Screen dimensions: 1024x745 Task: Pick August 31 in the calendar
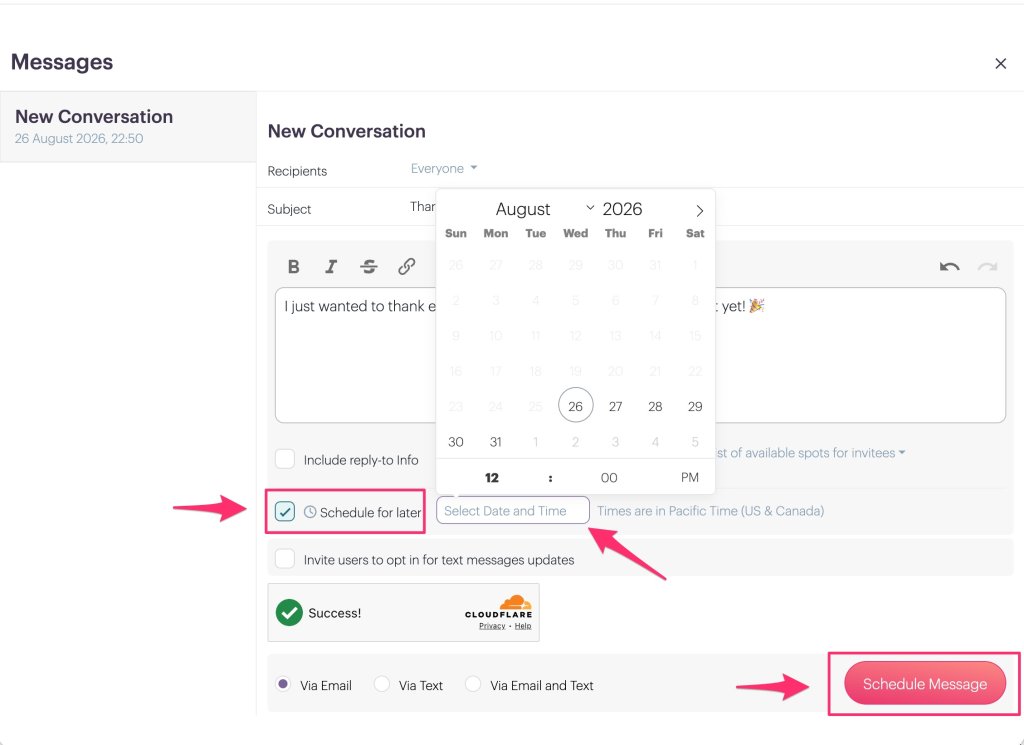pos(496,441)
